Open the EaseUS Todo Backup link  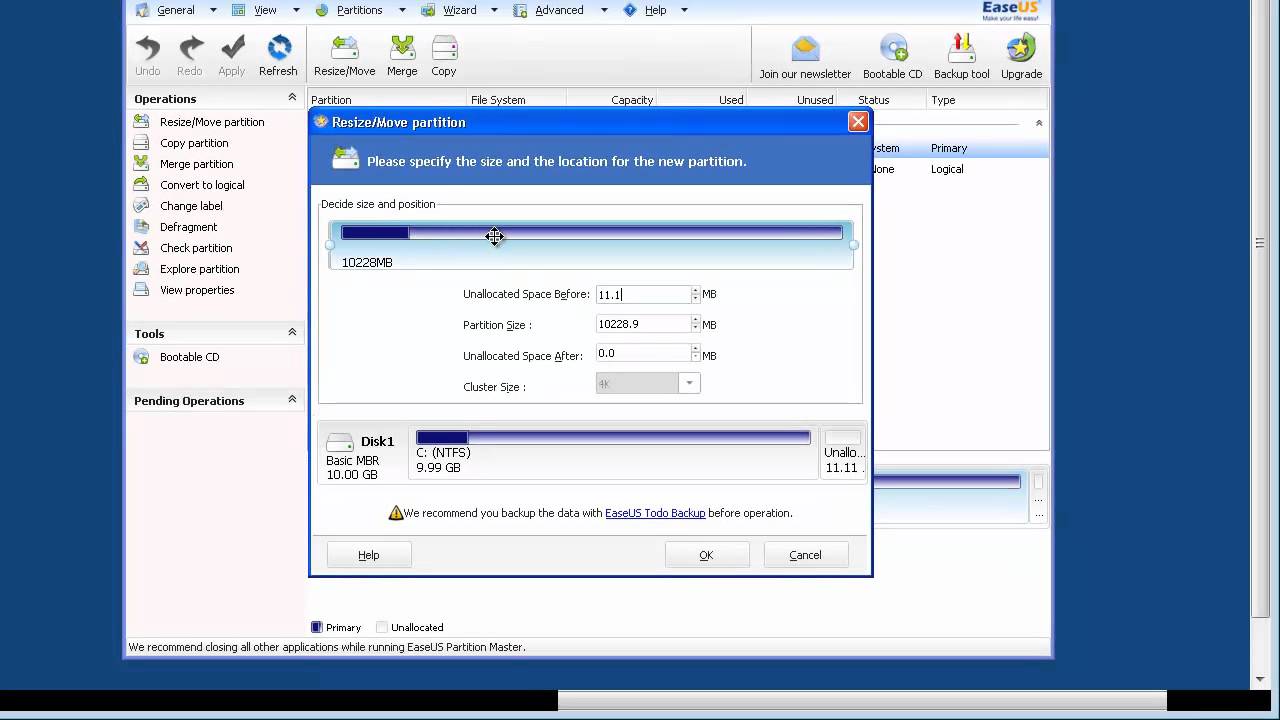[x=655, y=513]
